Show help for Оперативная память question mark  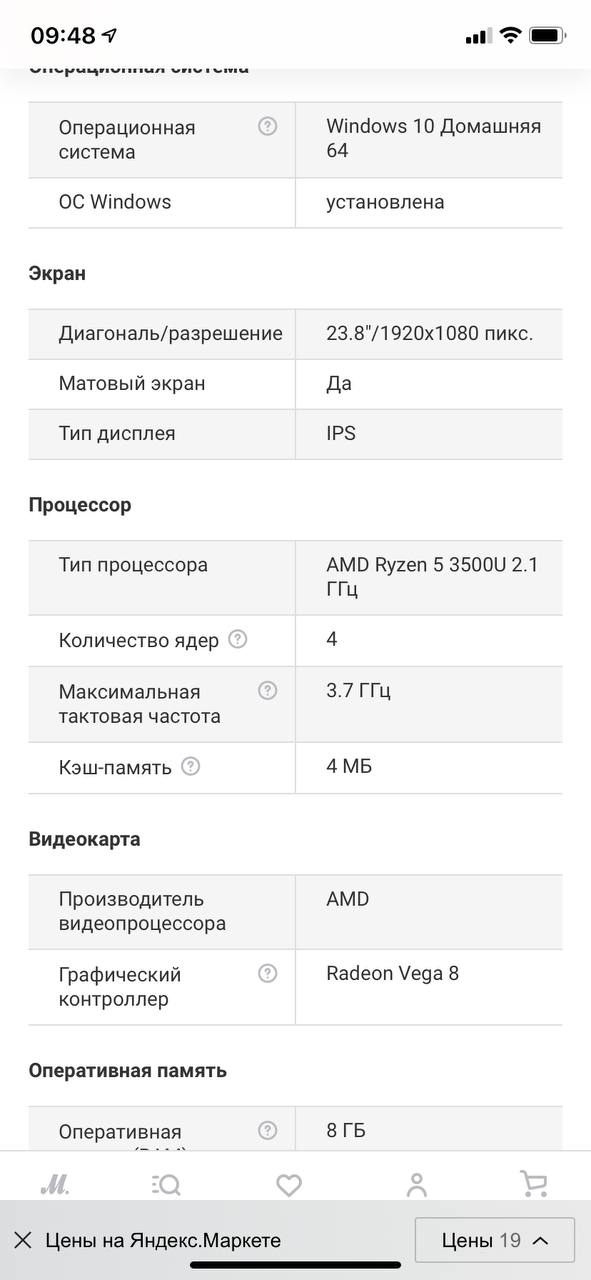[x=267, y=1130]
